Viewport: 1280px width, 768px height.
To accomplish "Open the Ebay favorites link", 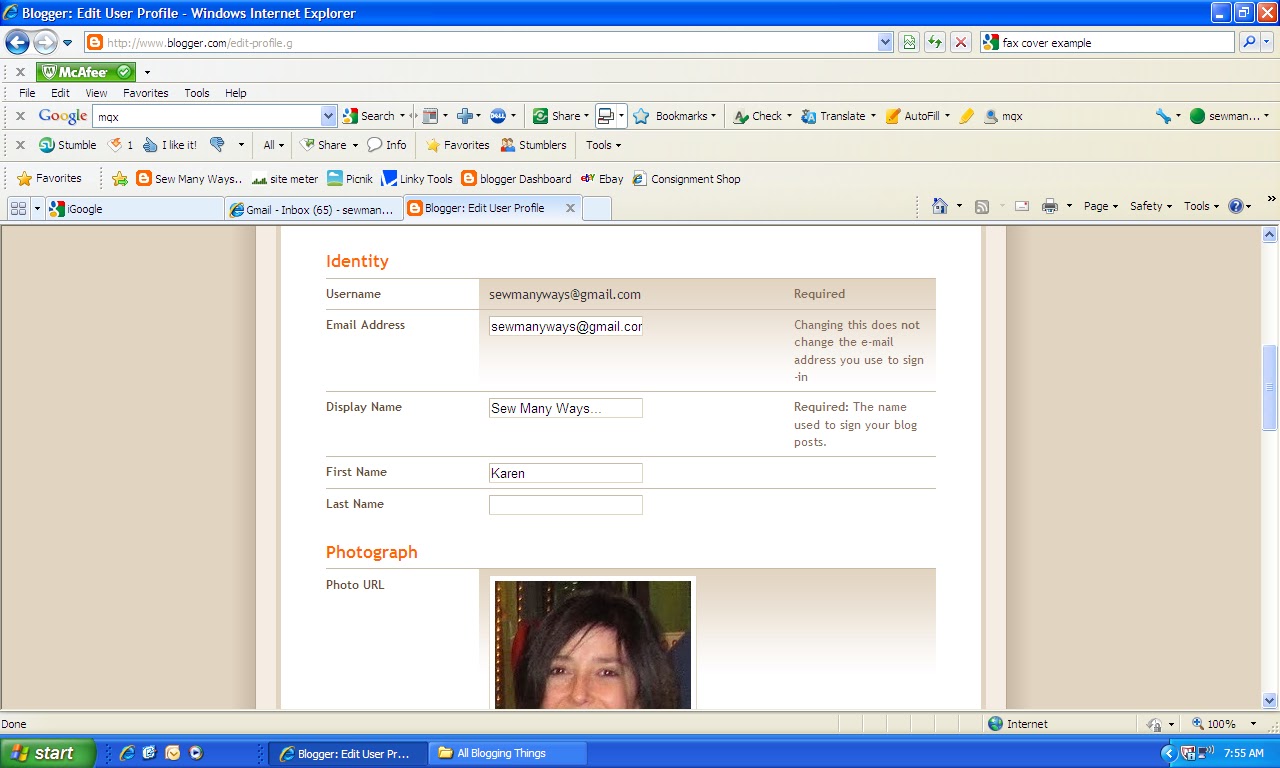I will tap(601, 179).
